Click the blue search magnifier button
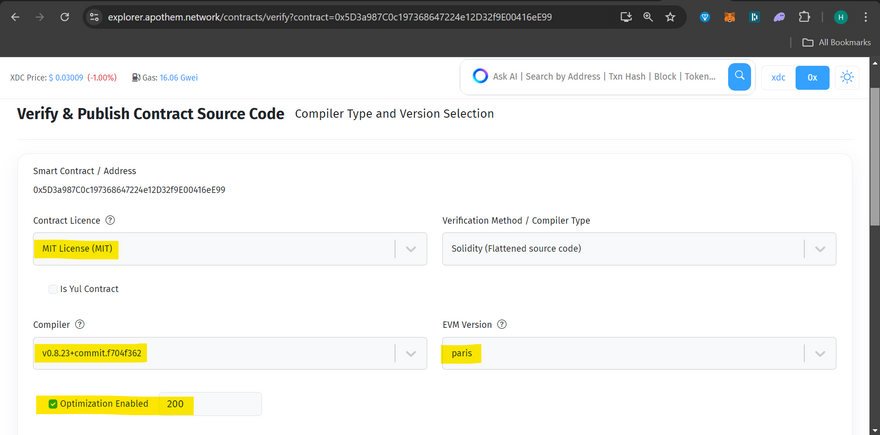Image resolution: width=880 pixels, height=435 pixels. pyautogui.click(x=740, y=76)
